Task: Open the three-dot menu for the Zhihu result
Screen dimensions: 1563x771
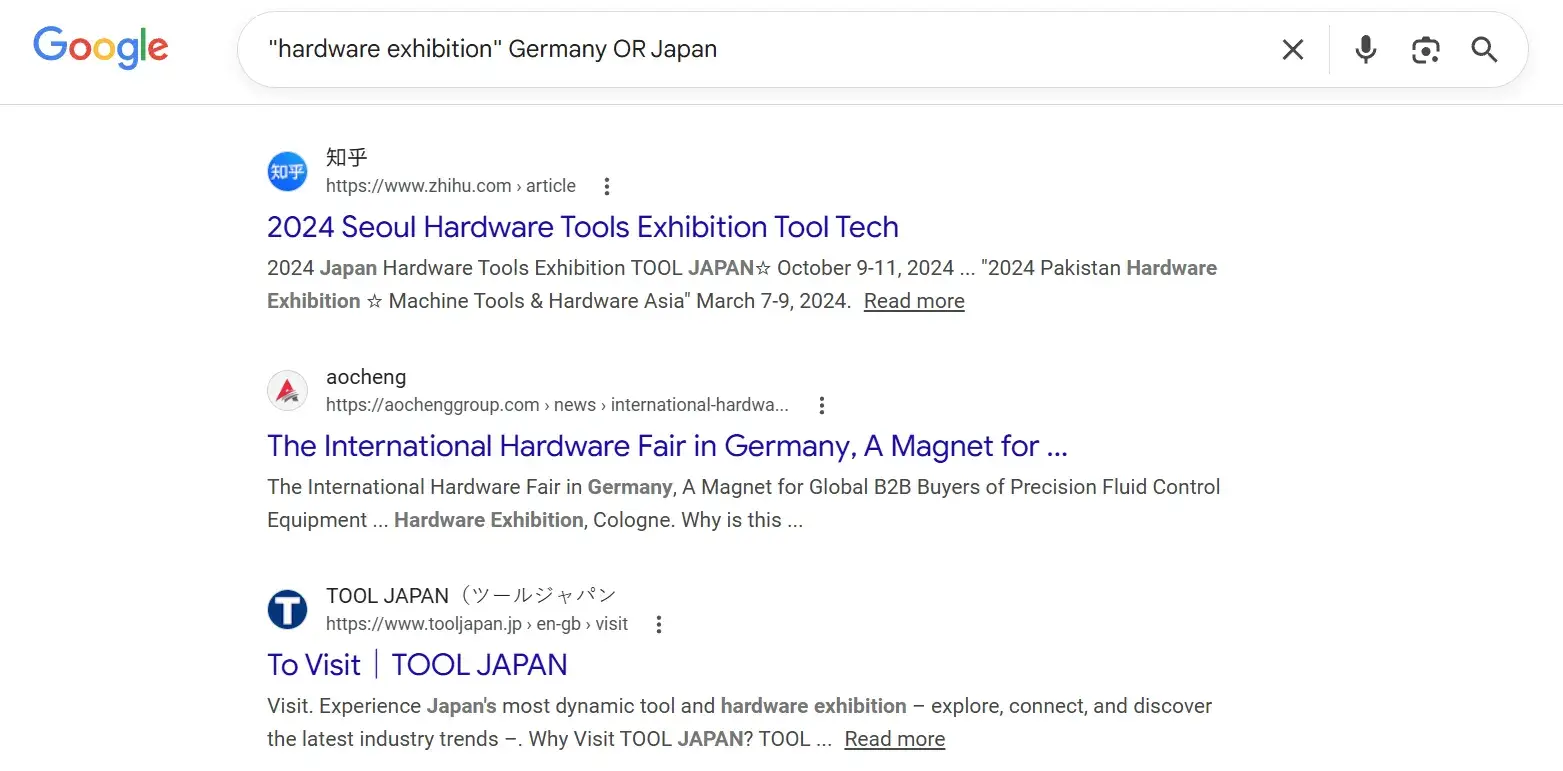Action: coord(607,185)
